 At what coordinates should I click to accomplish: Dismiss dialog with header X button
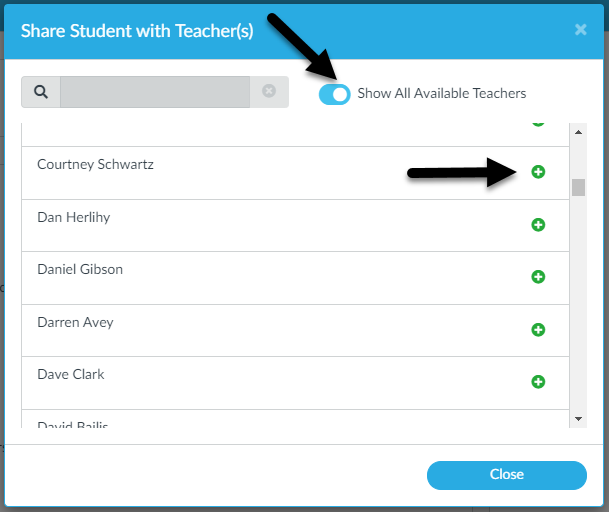tap(581, 30)
